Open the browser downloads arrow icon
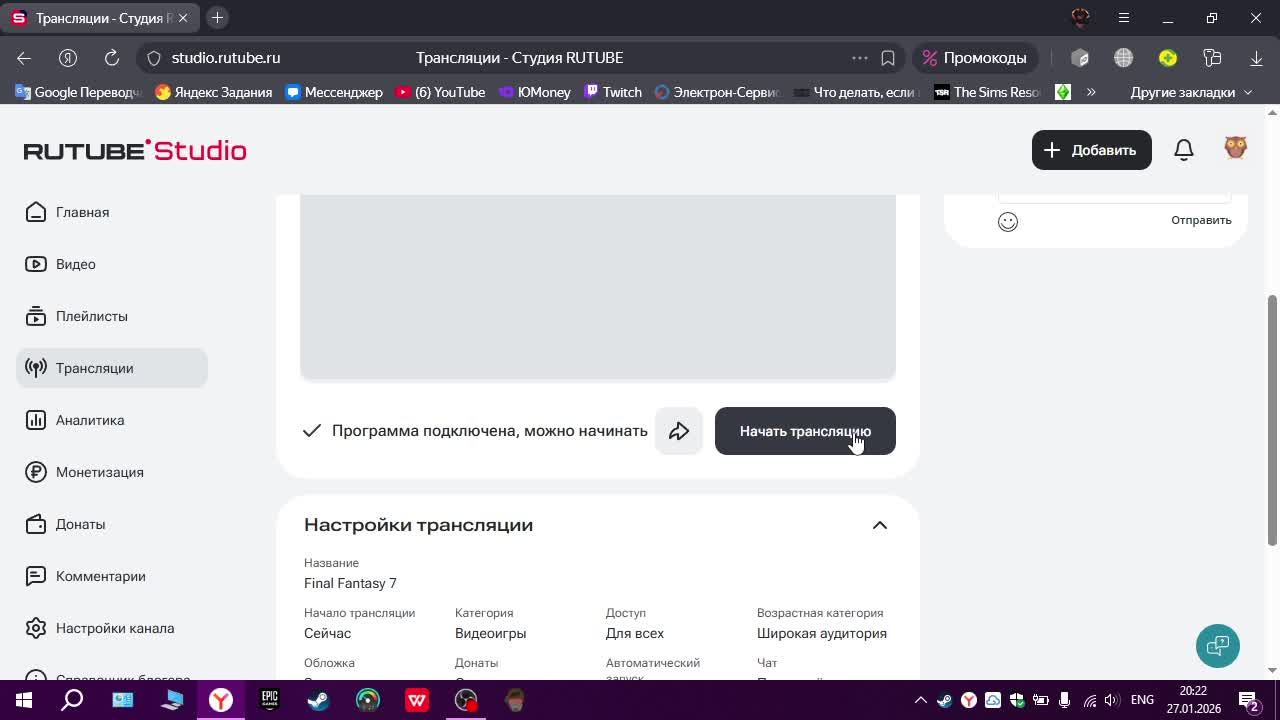The width and height of the screenshot is (1280, 720). click(1257, 58)
